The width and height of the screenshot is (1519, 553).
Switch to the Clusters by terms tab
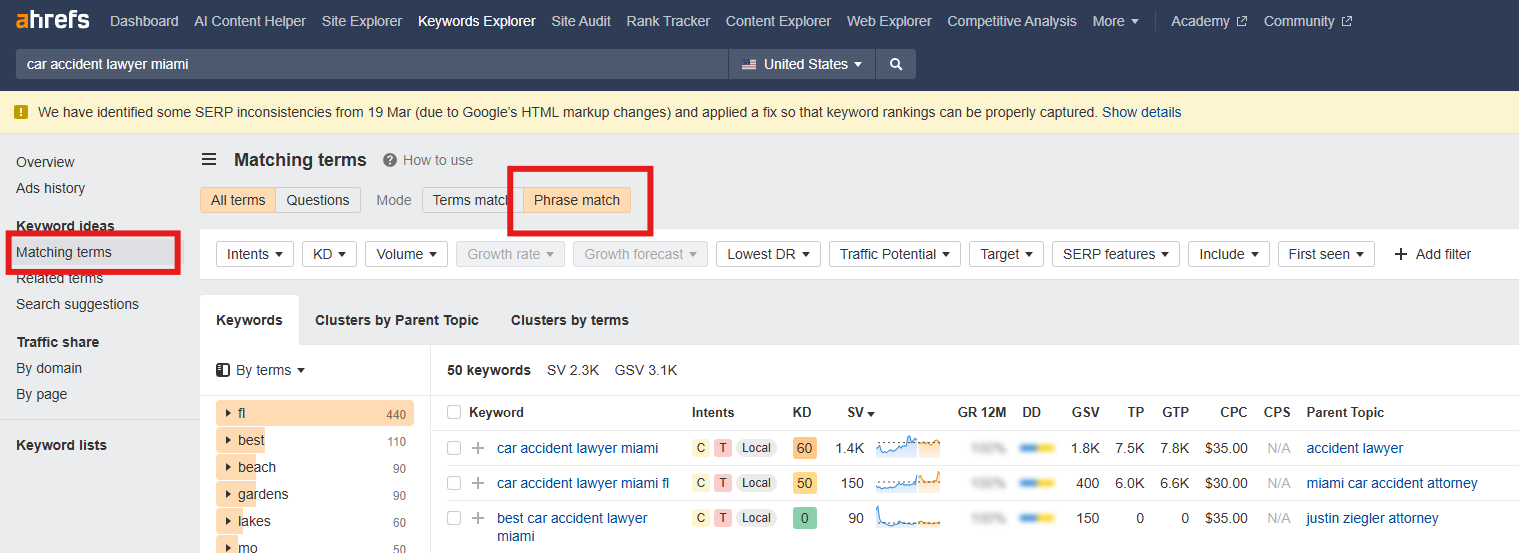pos(570,320)
